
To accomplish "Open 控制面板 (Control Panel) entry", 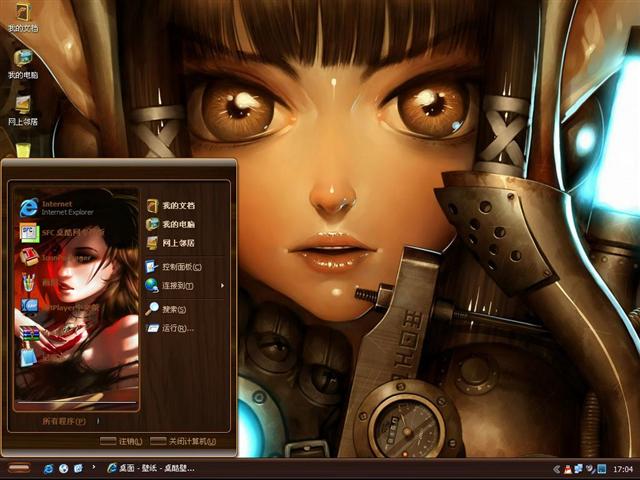I will coord(181,267).
